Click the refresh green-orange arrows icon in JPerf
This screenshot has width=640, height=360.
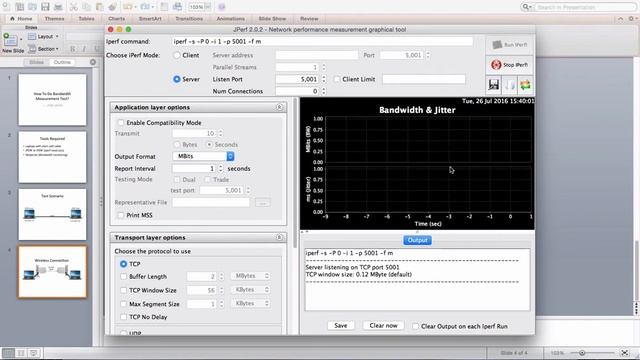coord(526,85)
